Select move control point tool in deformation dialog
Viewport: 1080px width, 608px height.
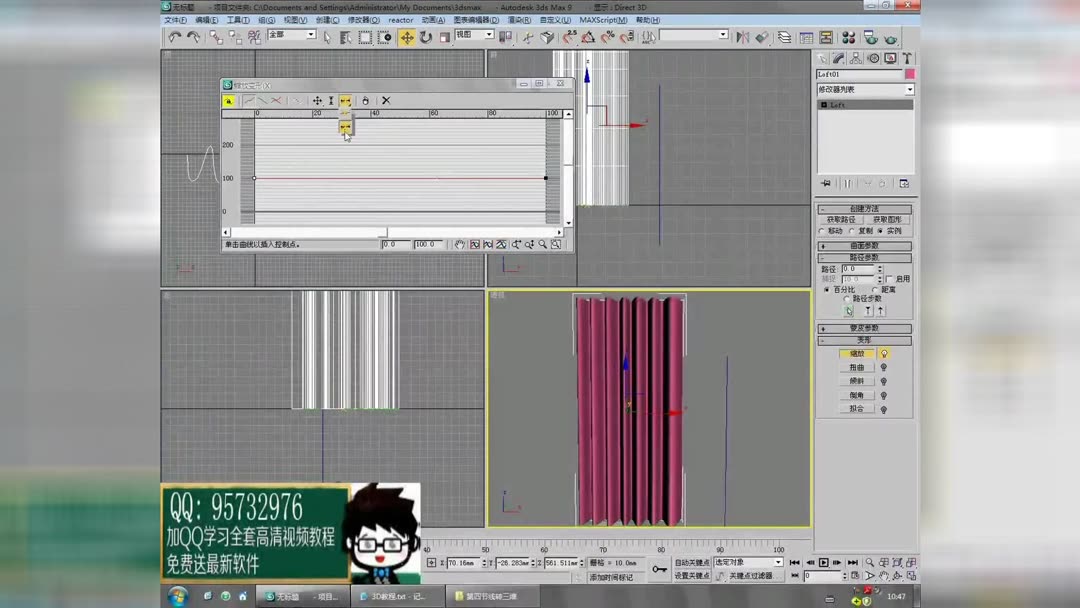coord(317,100)
